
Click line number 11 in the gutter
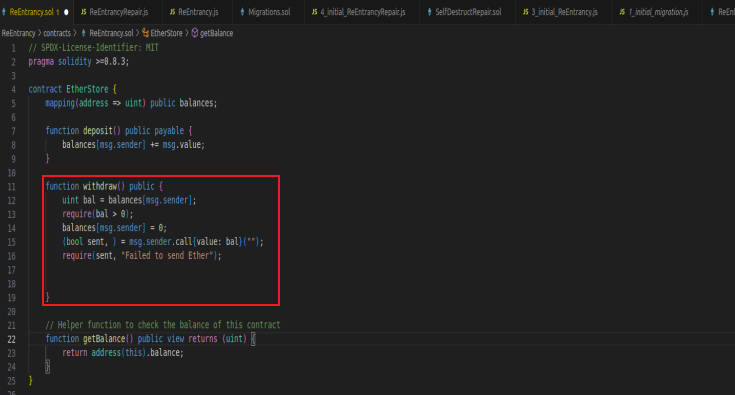[x=12, y=186]
